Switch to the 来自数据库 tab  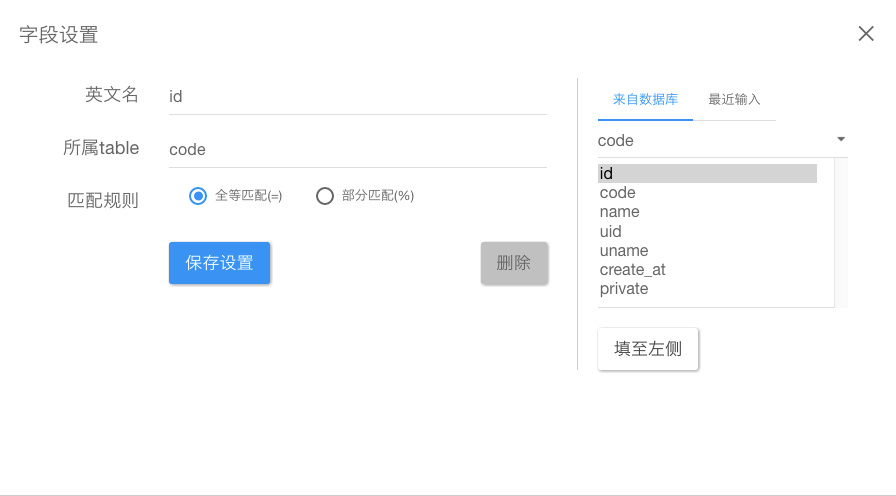tap(645, 99)
